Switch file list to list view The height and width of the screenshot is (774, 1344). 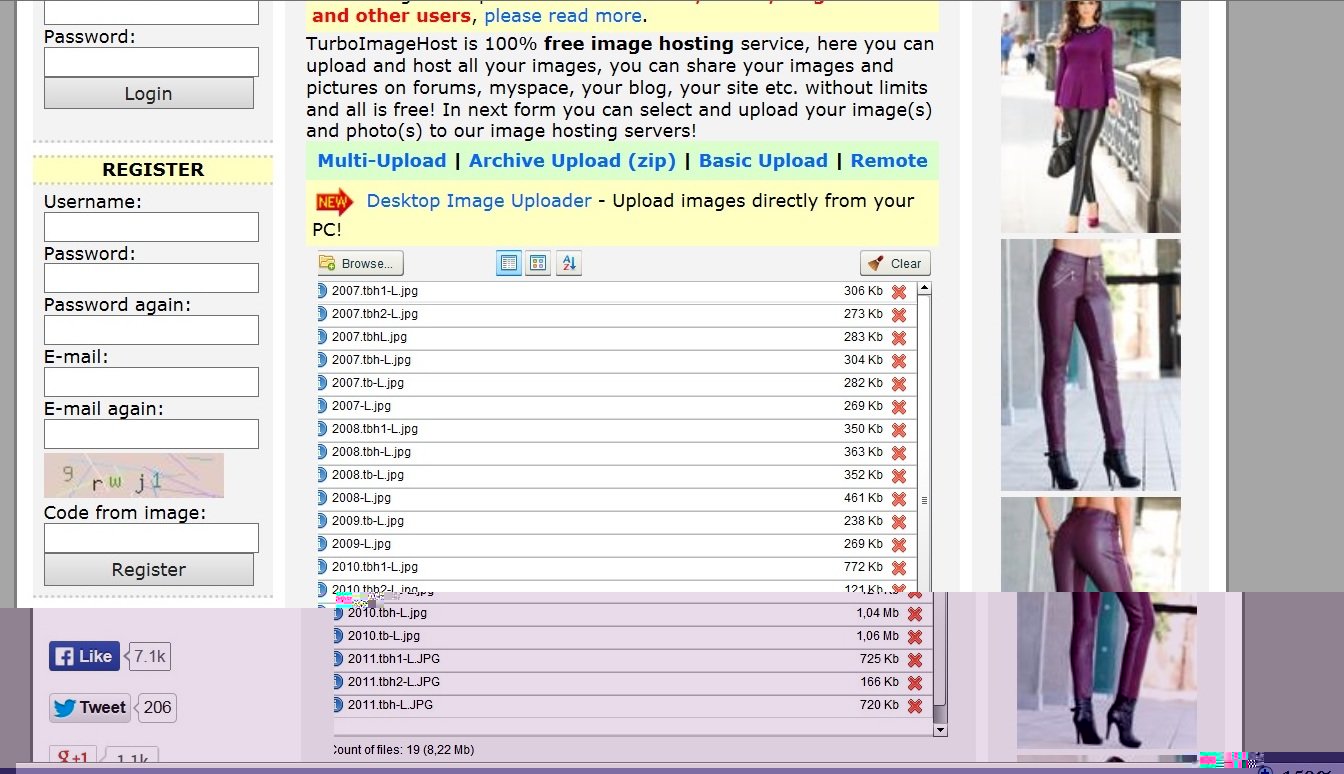coord(509,263)
